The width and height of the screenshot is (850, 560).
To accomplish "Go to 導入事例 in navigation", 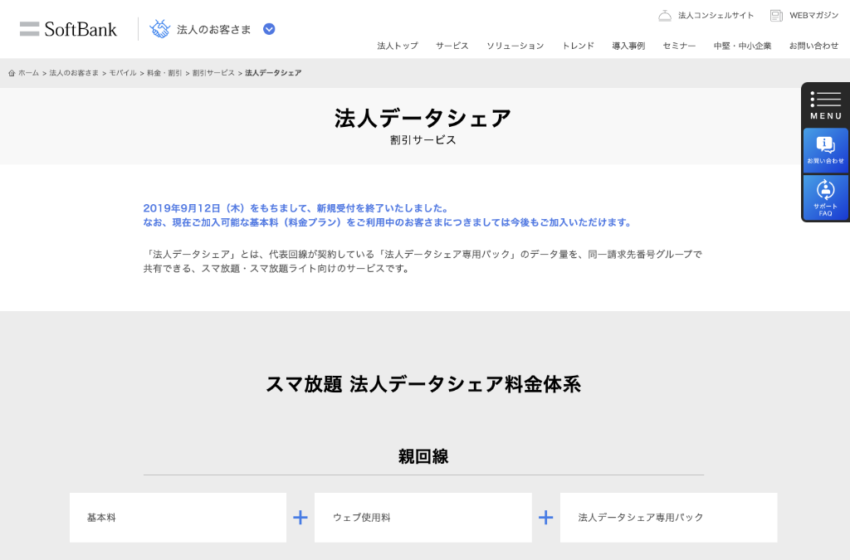I will pos(628,46).
